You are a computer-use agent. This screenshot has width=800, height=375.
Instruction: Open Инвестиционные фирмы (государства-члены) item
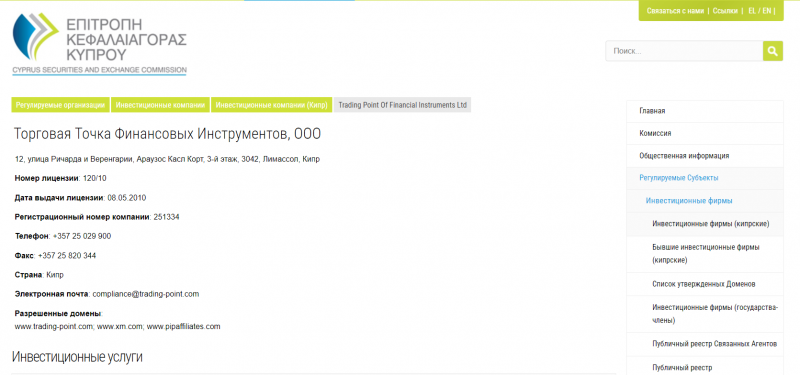[x=705, y=314]
